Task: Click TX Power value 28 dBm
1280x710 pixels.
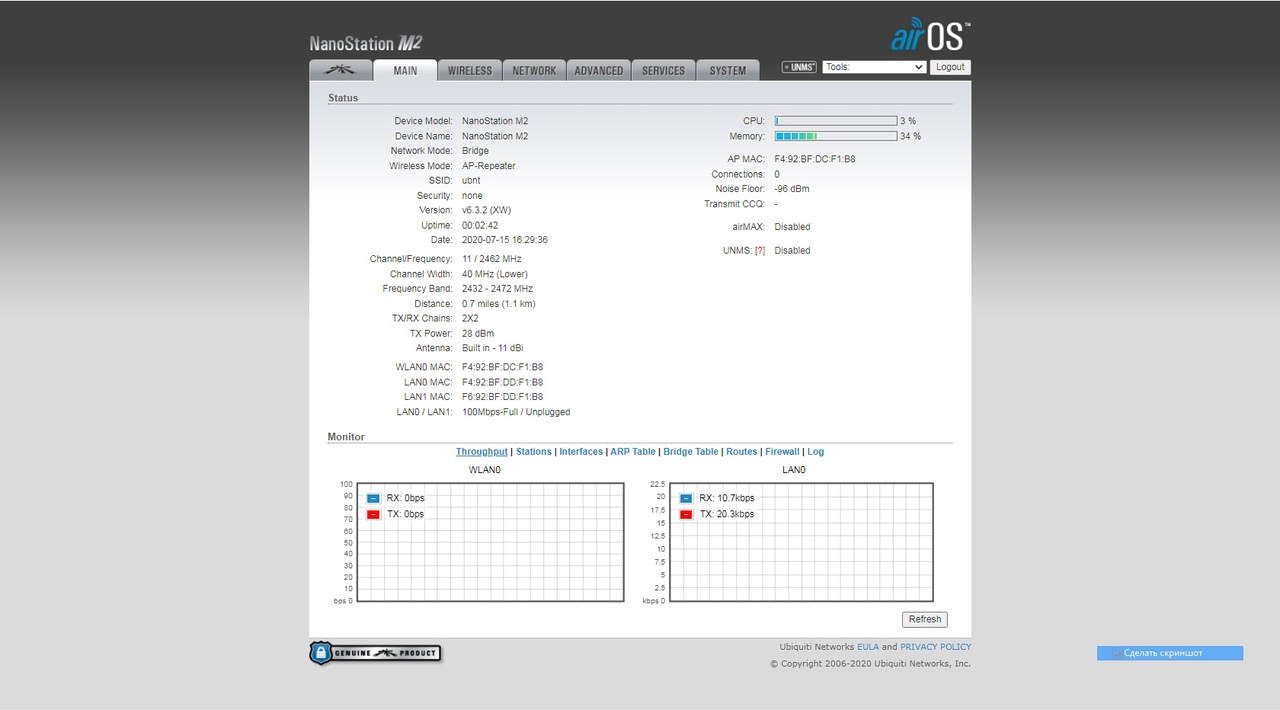Action: pyautogui.click(x=478, y=334)
